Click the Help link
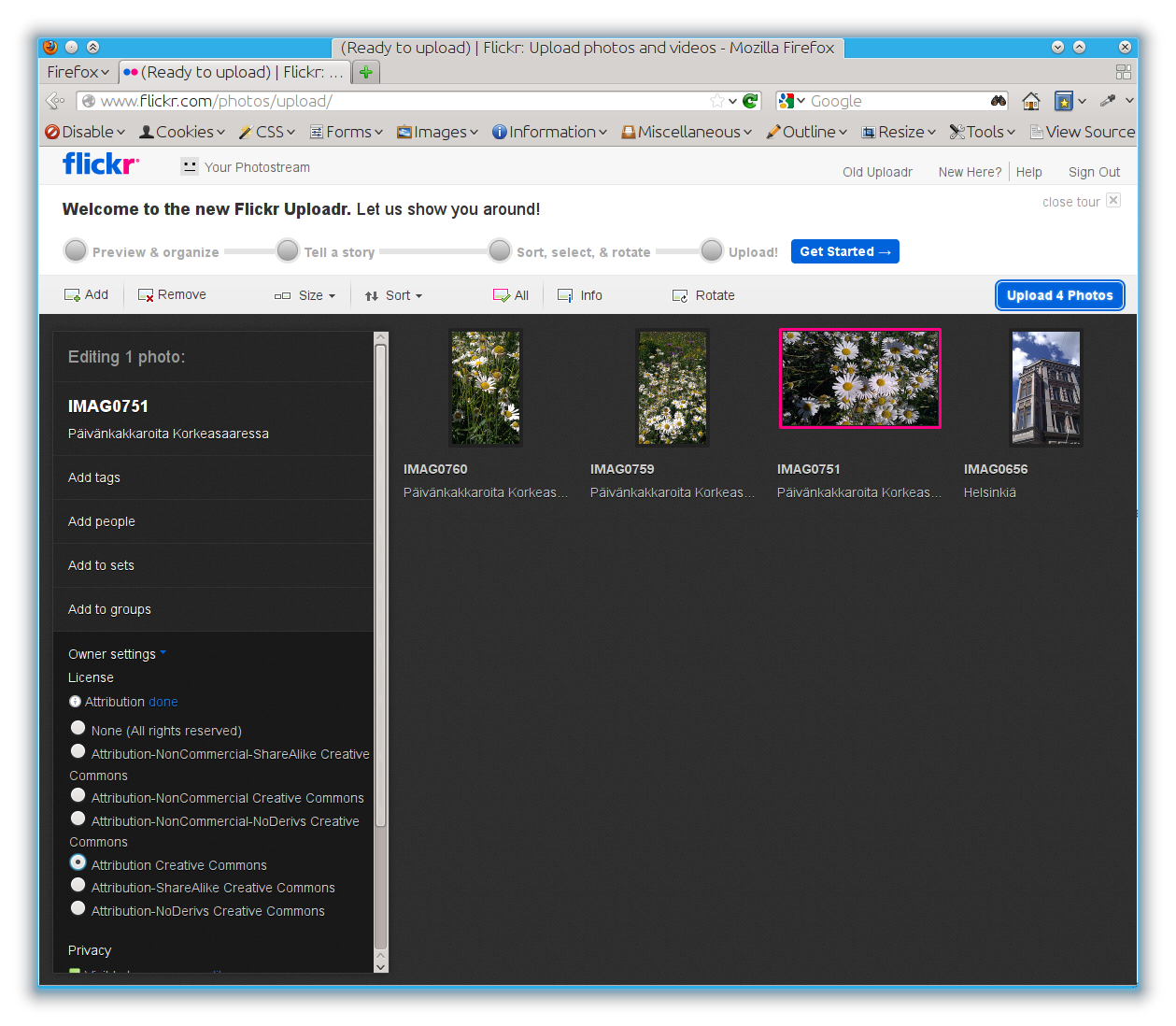 pos(1028,172)
